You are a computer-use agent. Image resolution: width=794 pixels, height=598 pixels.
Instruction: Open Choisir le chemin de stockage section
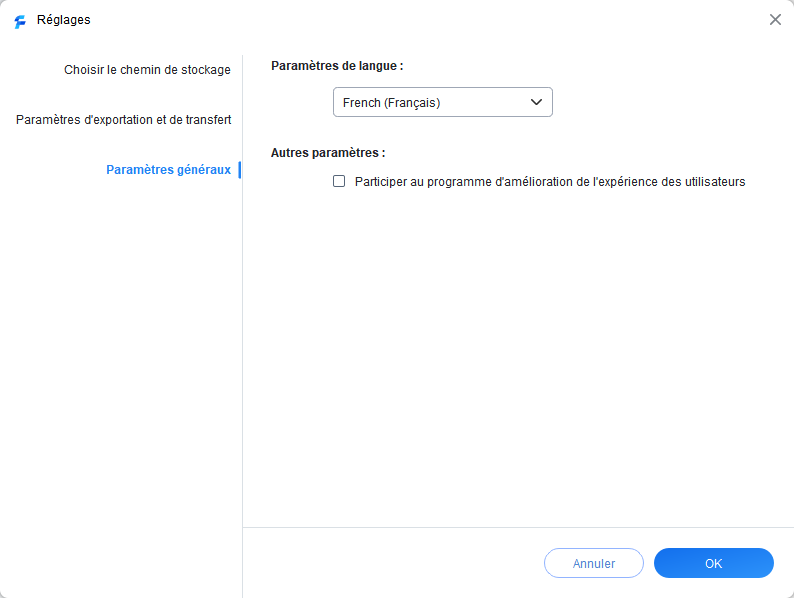click(147, 70)
